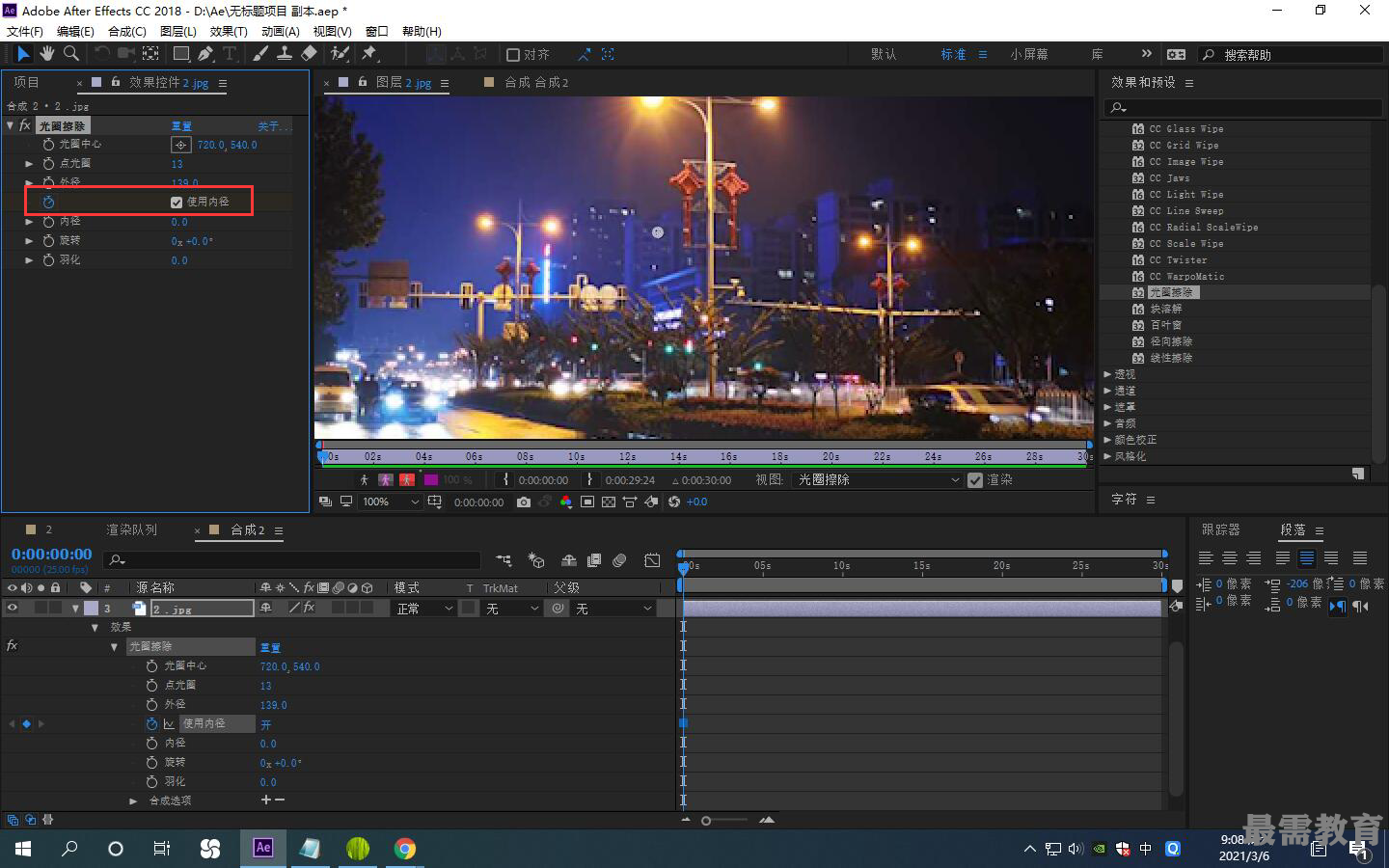Image resolution: width=1389 pixels, height=868 pixels.
Task: Select the Roto Brush tool
Action: pyautogui.click(x=340, y=54)
